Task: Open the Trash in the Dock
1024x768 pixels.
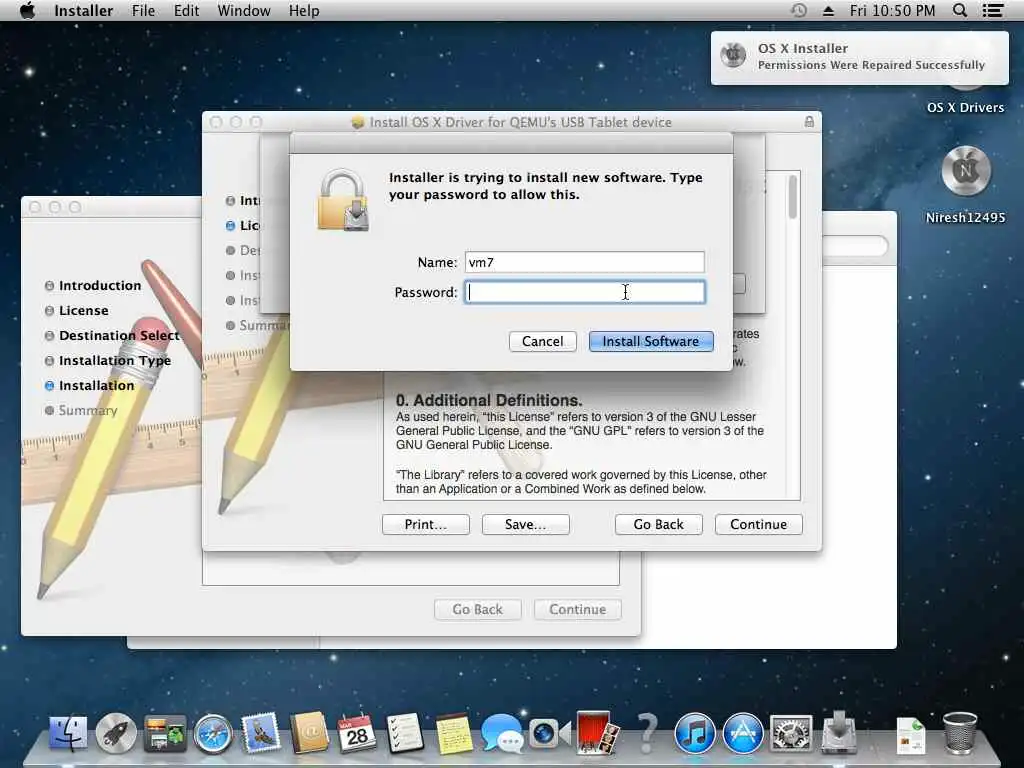Action: pos(960,733)
